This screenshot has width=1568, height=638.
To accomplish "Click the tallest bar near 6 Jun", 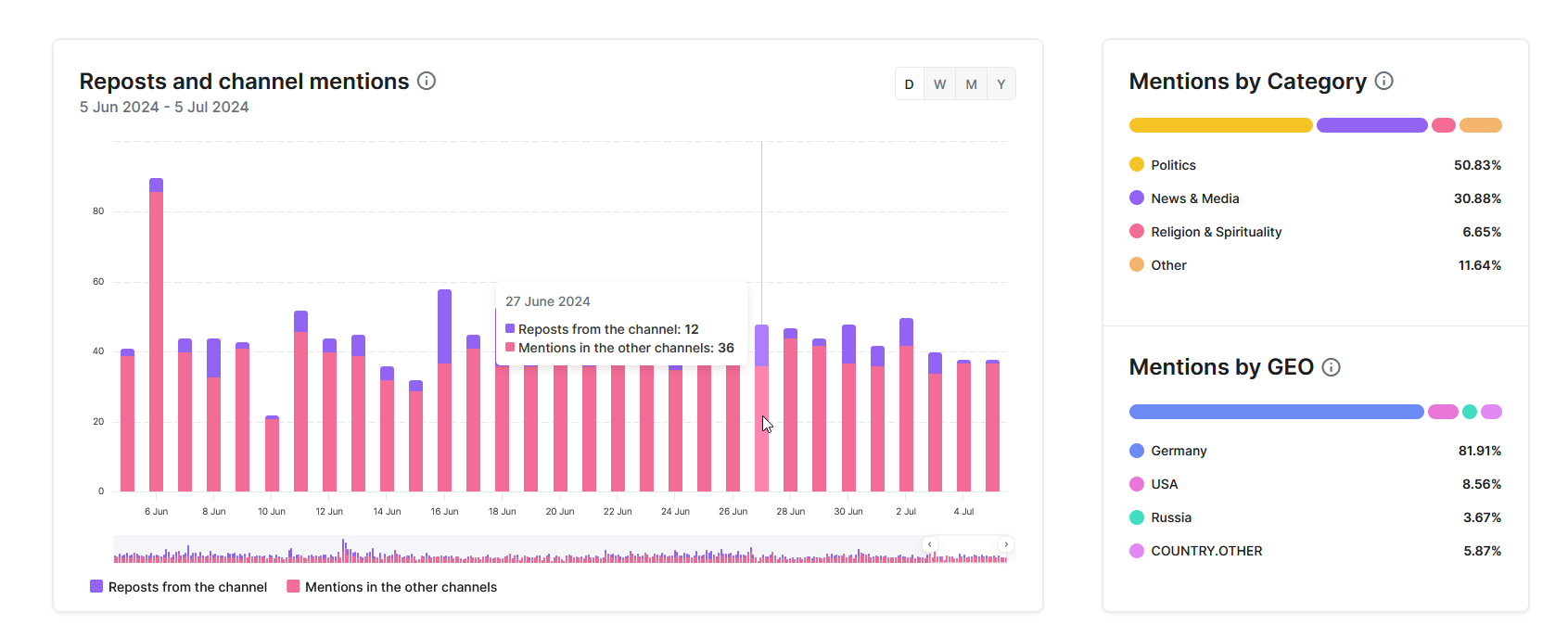I will click(156, 334).
